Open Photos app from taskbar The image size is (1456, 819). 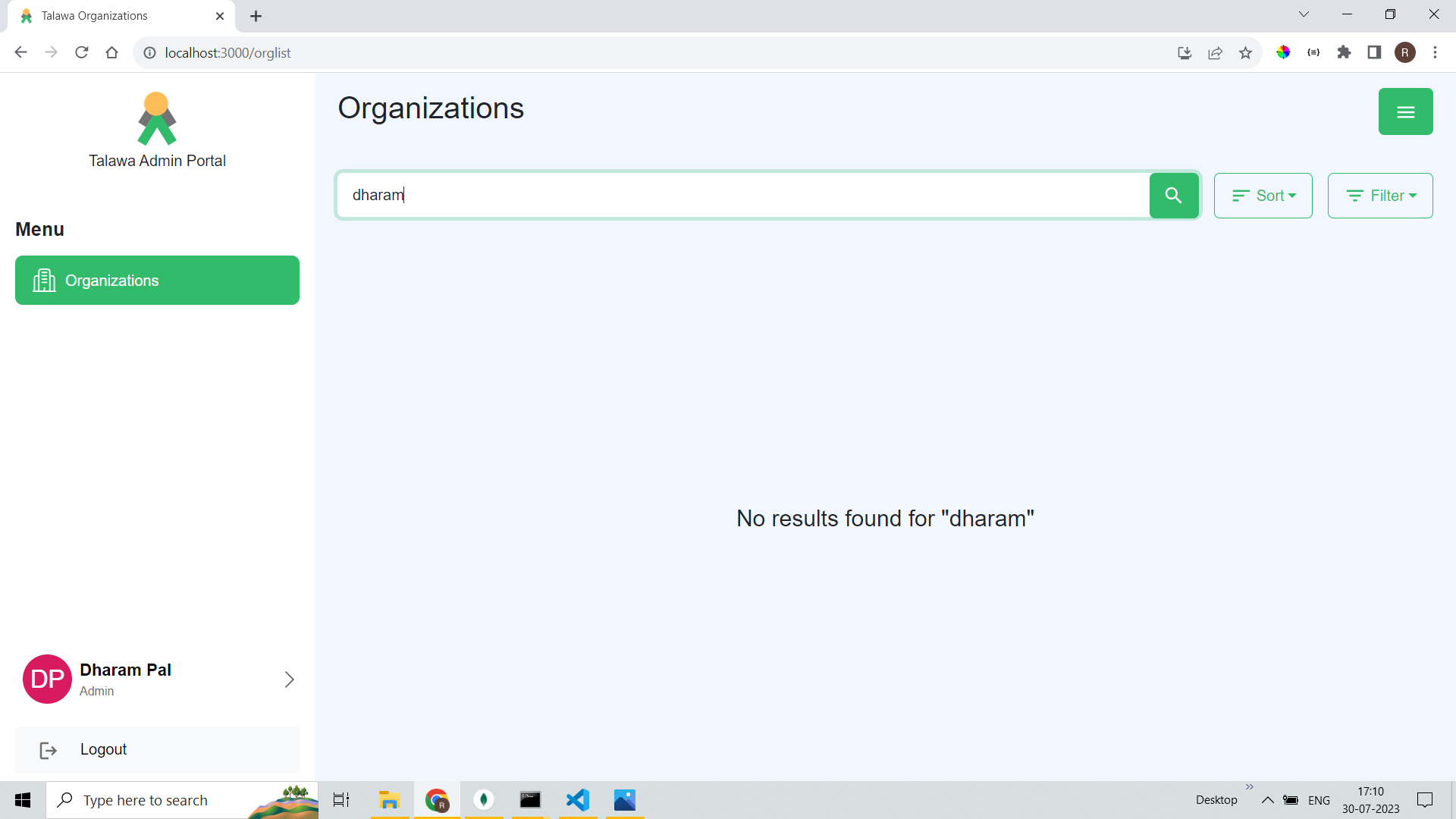[x=625, y=800]
